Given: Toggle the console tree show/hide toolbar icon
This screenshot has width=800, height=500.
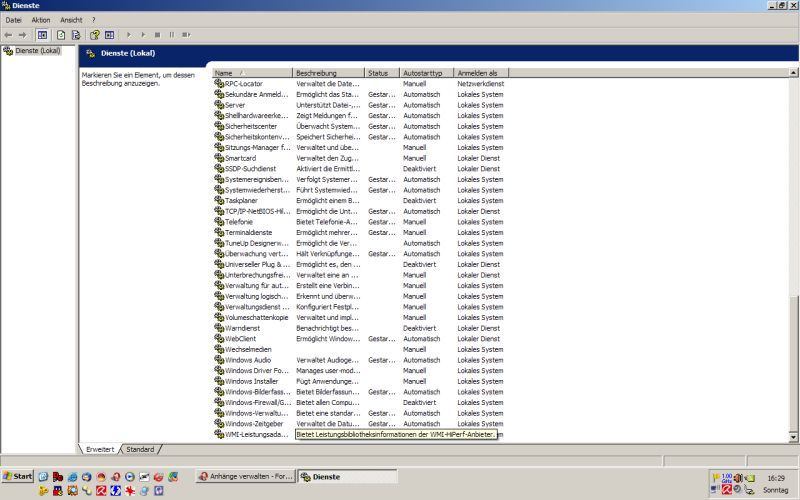Looking at the screenshot, I should click(42, 35).
